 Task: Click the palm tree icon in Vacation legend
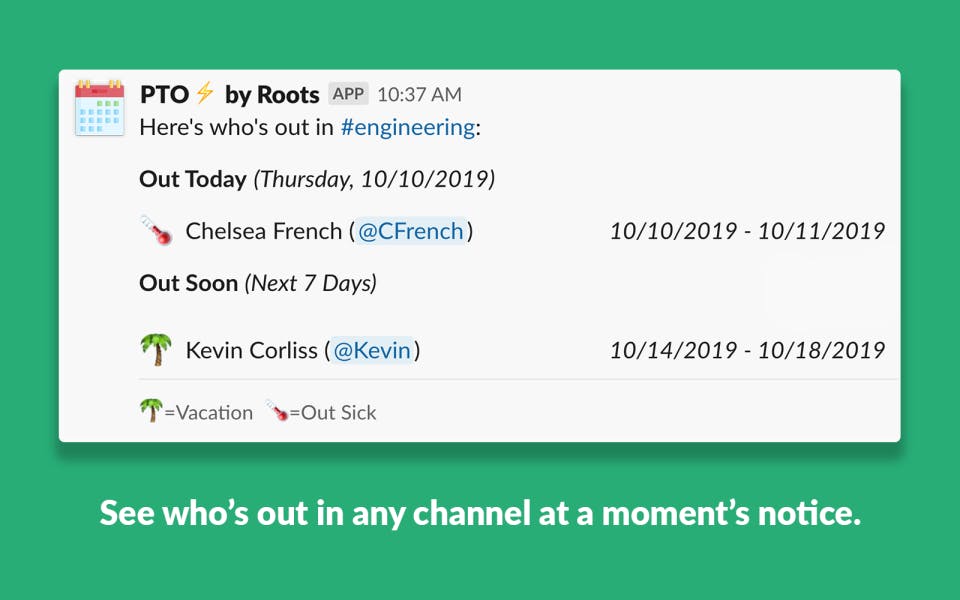[151, 411]
